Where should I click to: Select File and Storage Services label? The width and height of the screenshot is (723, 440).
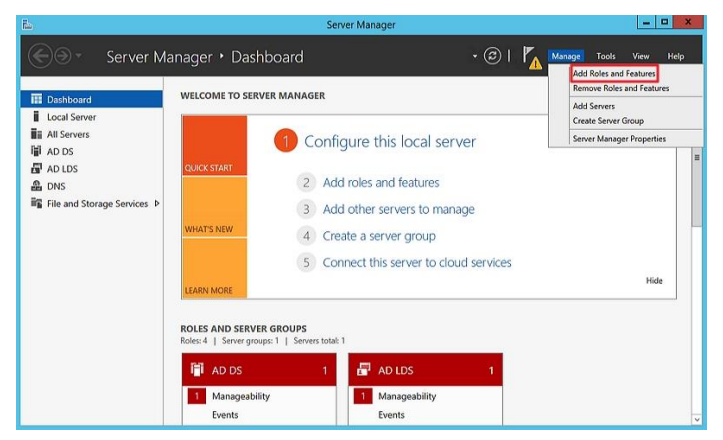pos(97,203)
